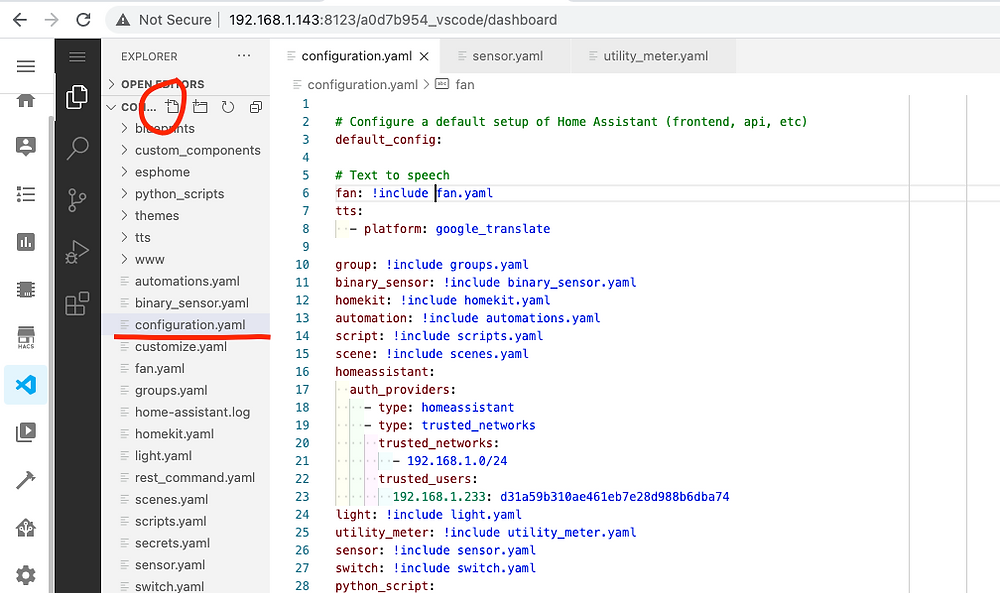Collapse all folders in Explorer
Viewport: 1000px width, 593px height.
click(x=256, y=106)
